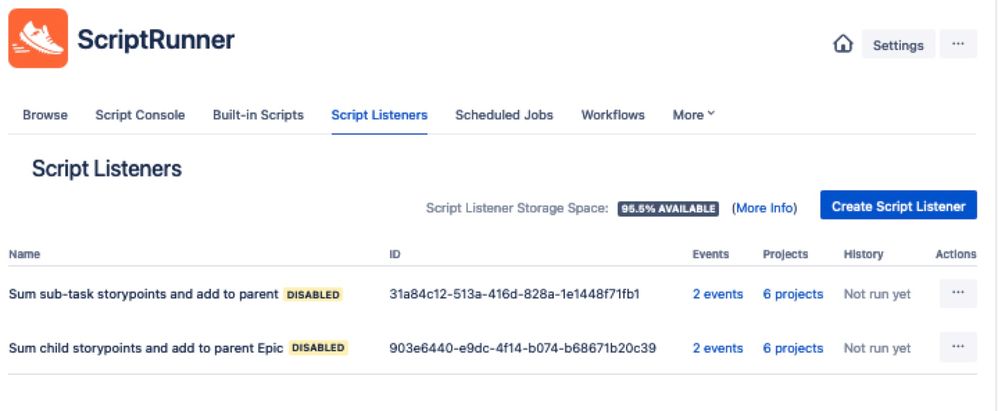Image resolution: width=998 pixels, height=411 pixels.
Task: Click 'Not run yet' for sub-task listener
Action: pos(877,294)
